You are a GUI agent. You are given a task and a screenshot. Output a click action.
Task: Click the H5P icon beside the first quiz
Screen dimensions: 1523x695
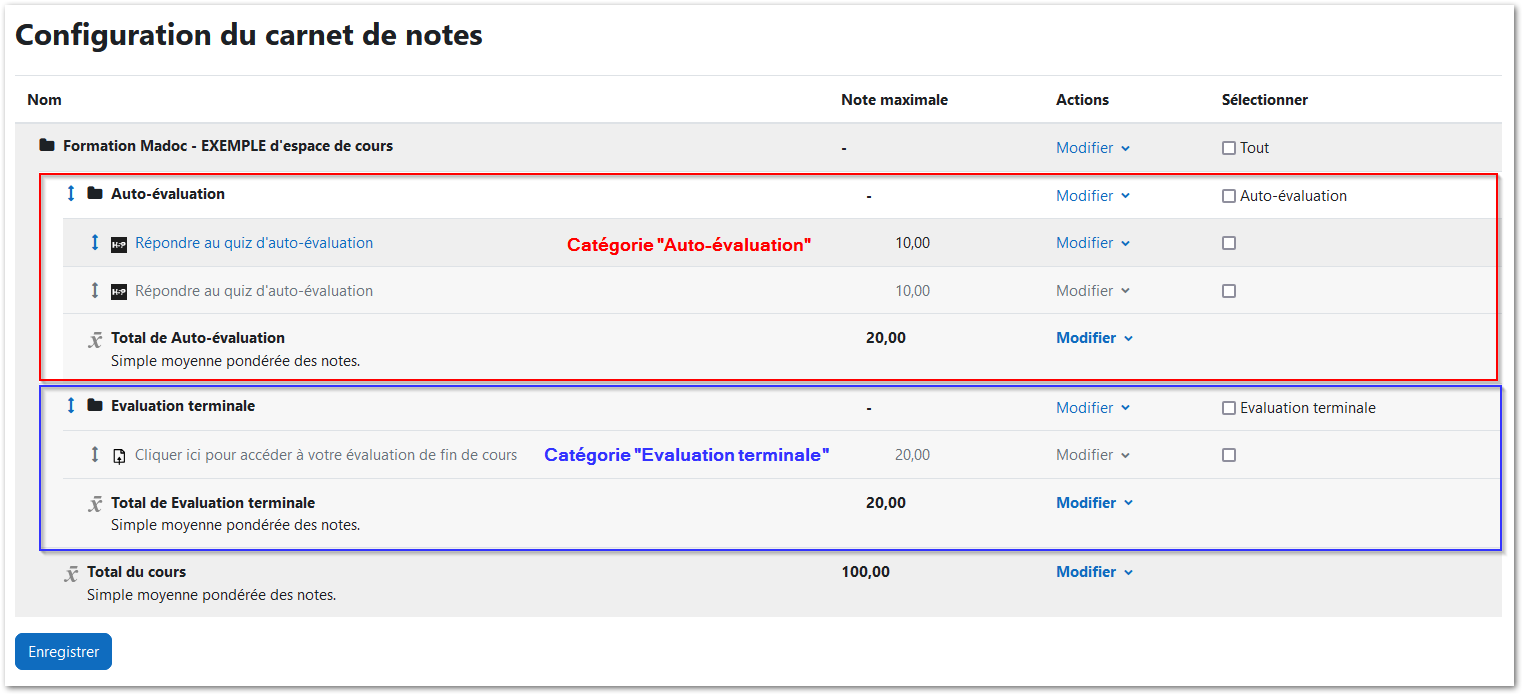[x=119, y=242]
